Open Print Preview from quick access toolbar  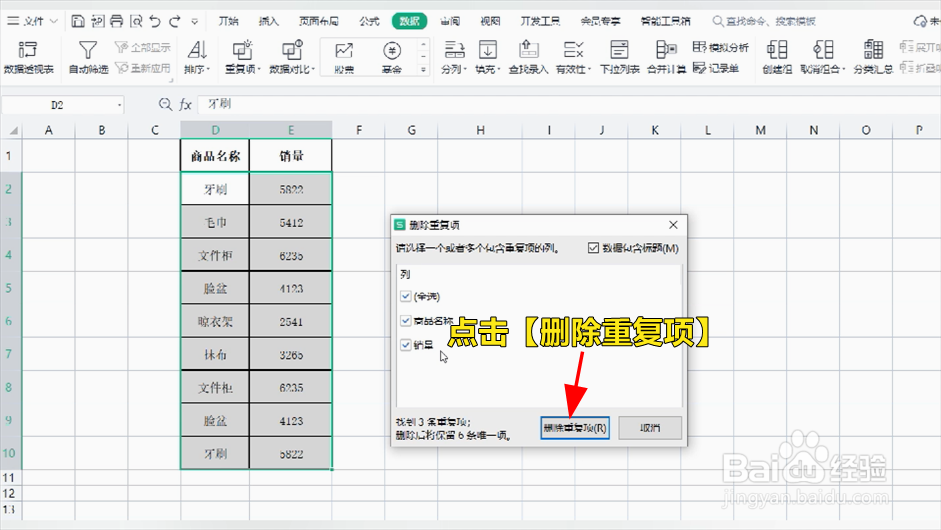[136, 22]
